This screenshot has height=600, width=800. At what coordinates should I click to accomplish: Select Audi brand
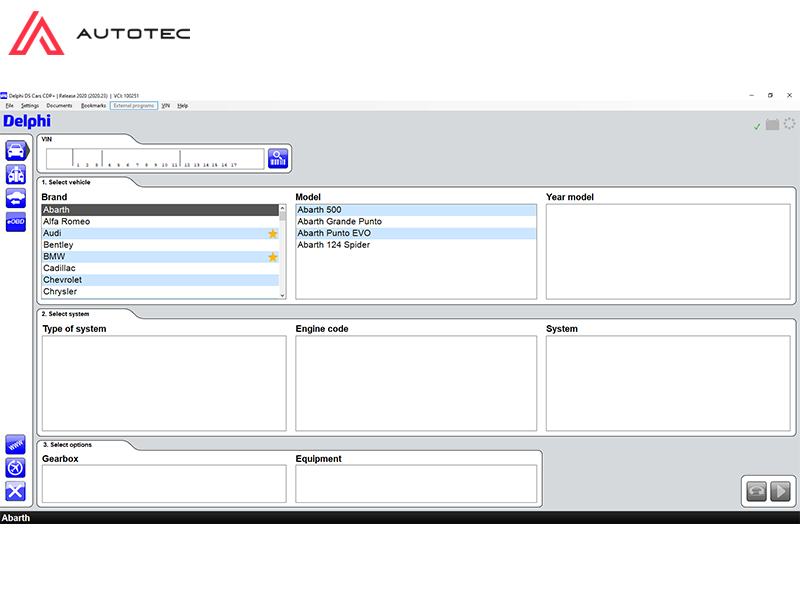[160, 233]
